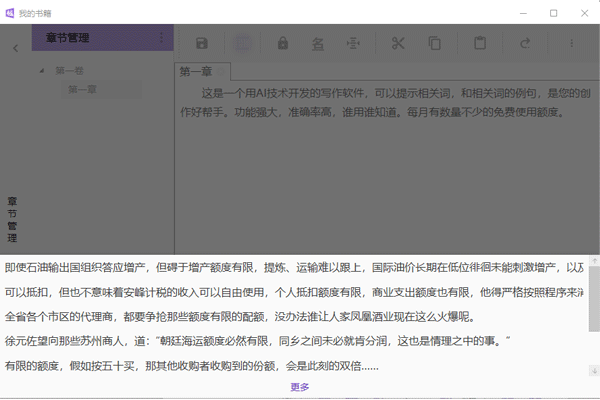This screenshot has height=400, width=600.
Task: Click the copy icon in toolbar
Action: (435, 43)
